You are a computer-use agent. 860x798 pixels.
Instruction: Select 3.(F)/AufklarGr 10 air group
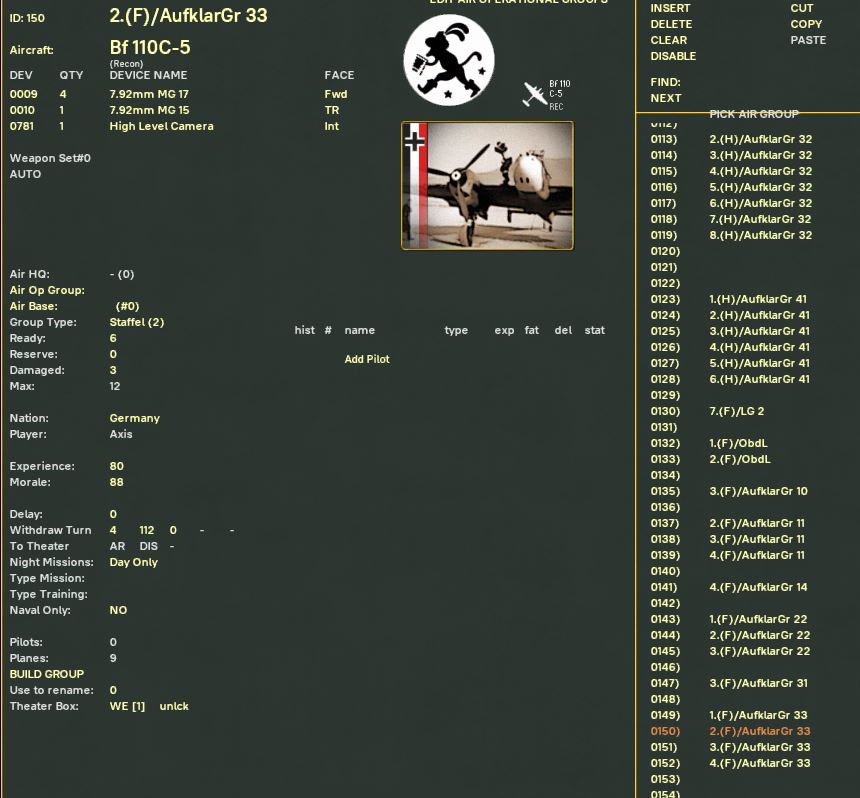[x=758, y=491]
